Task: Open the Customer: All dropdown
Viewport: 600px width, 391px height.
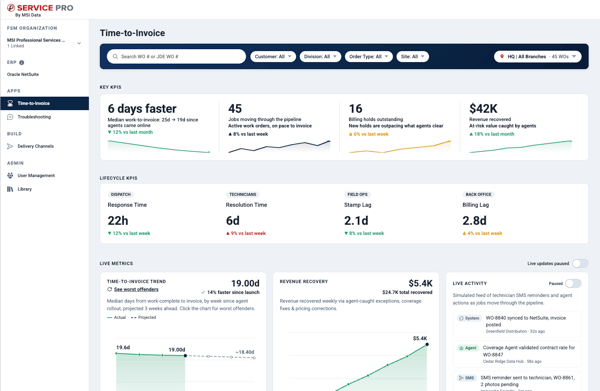Action: click(x=273, y=57)
